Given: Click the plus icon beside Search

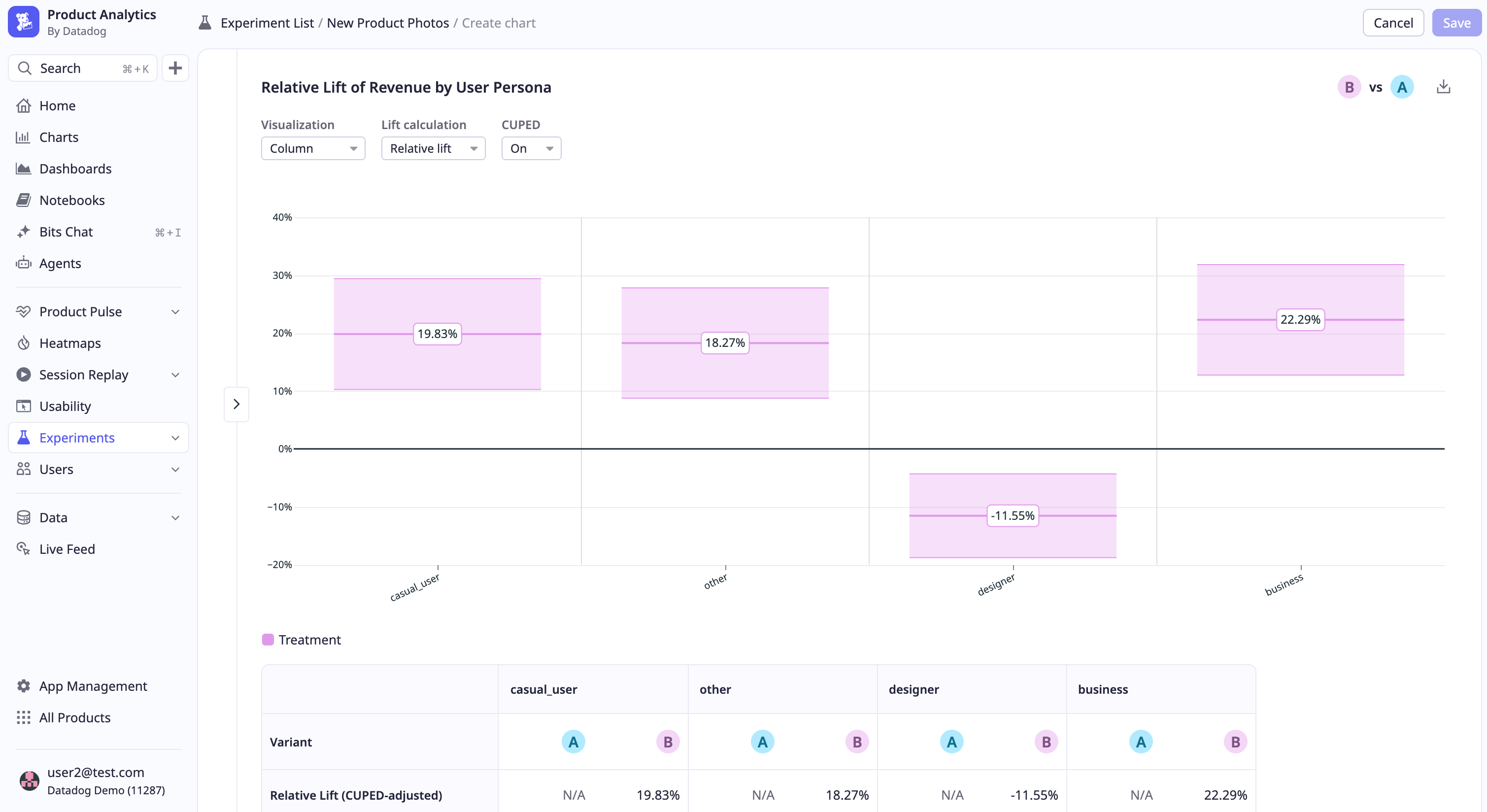Looking at the screenshot, I should (175, 68).
